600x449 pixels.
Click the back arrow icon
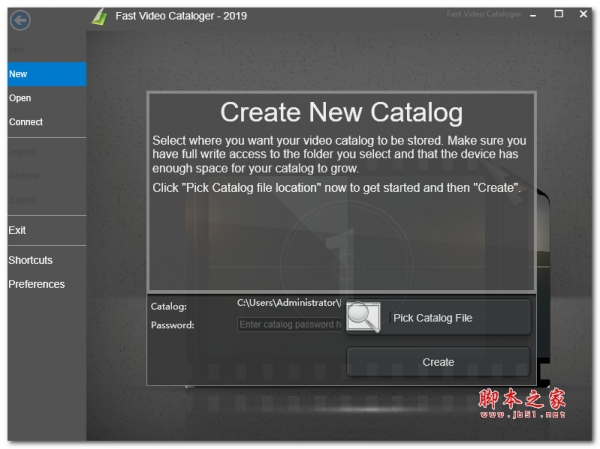tap(20, 20)
